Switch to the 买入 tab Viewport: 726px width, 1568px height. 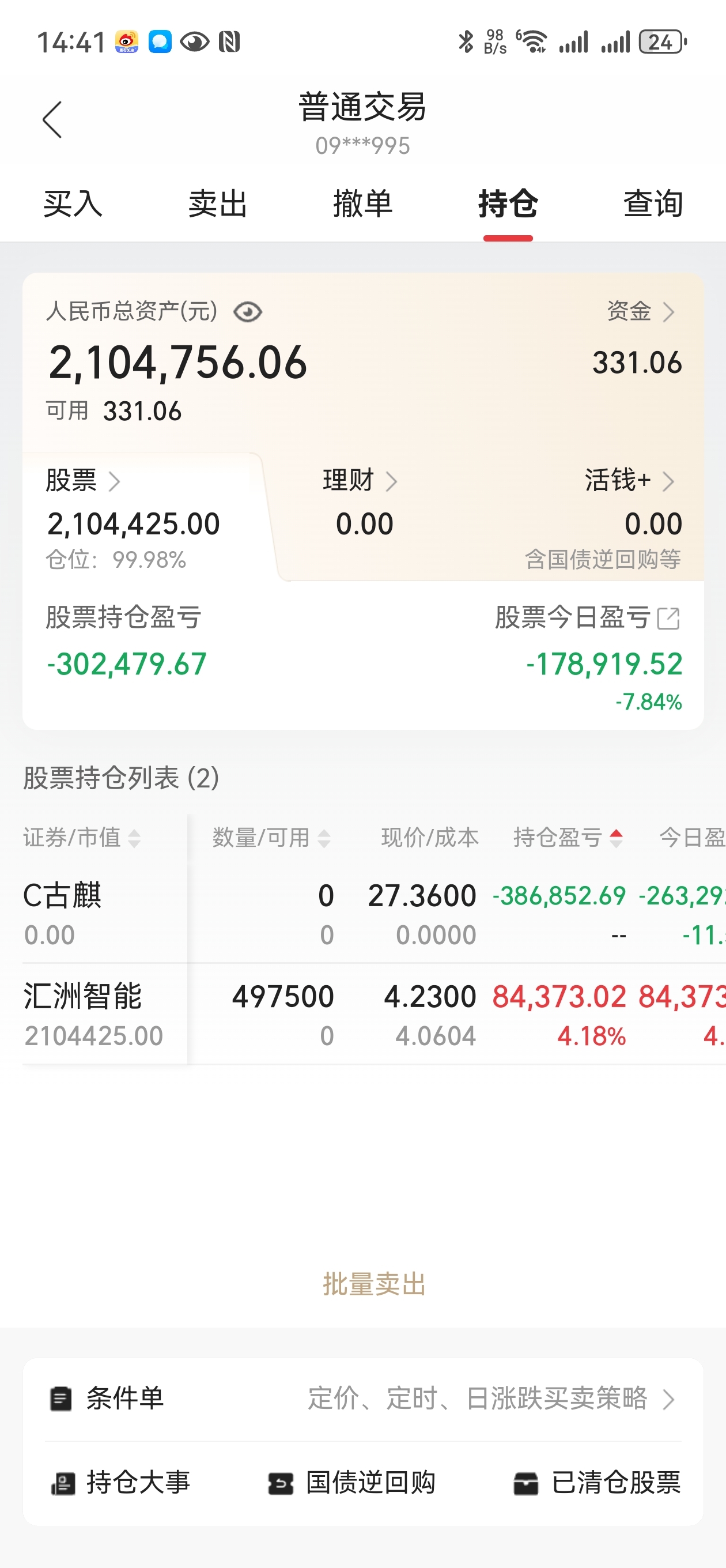pyautogui.click(x=73, y=204)
